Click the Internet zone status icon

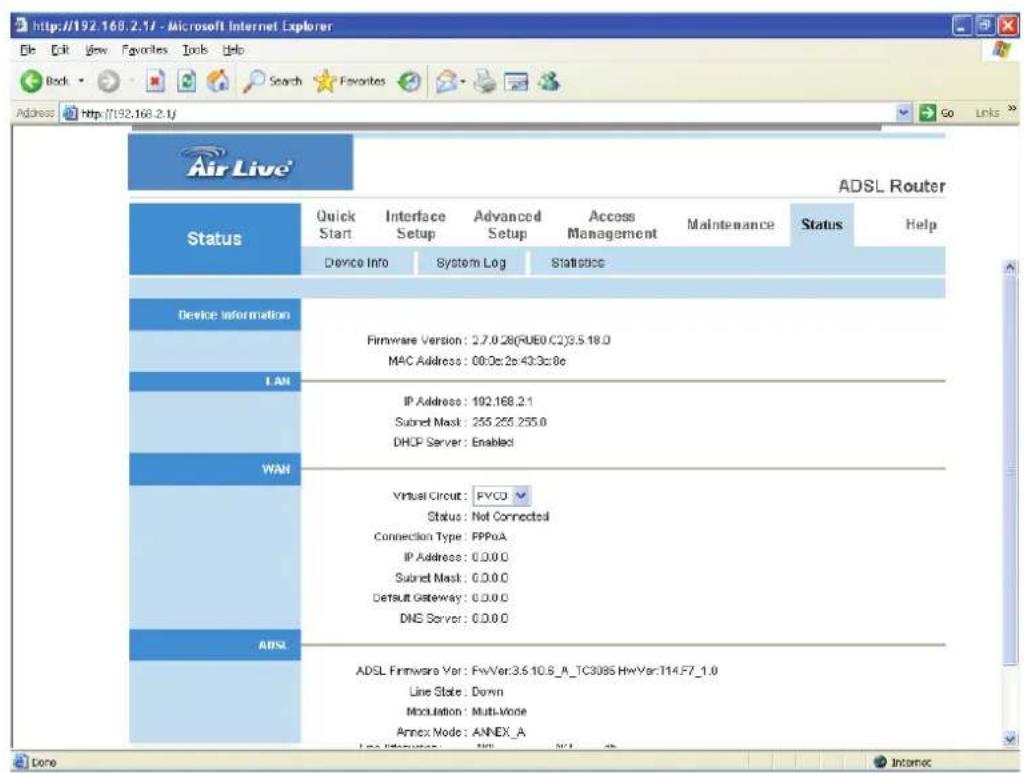[880, 762]
